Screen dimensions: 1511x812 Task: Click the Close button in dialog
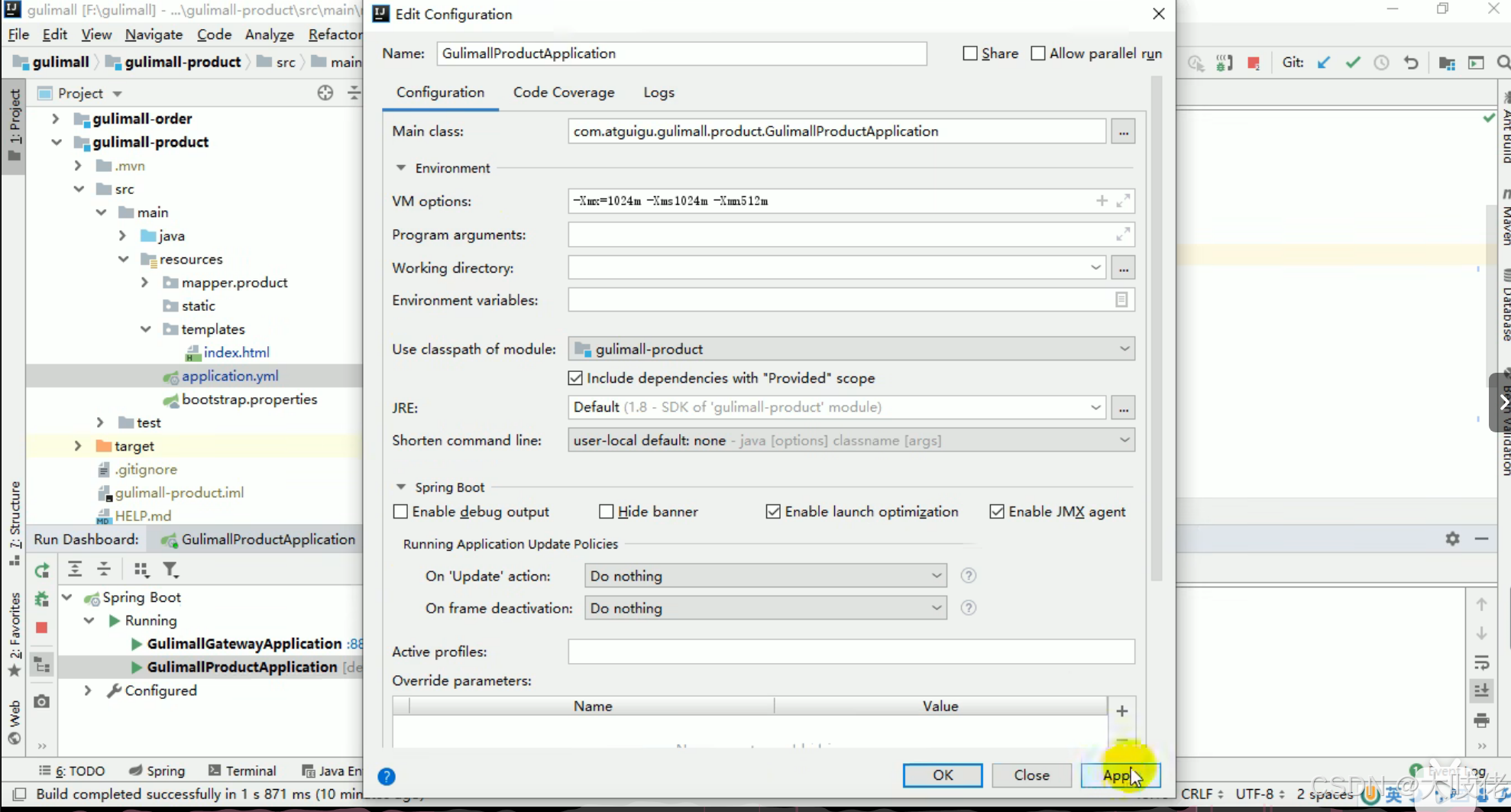tap(1031, 775)
